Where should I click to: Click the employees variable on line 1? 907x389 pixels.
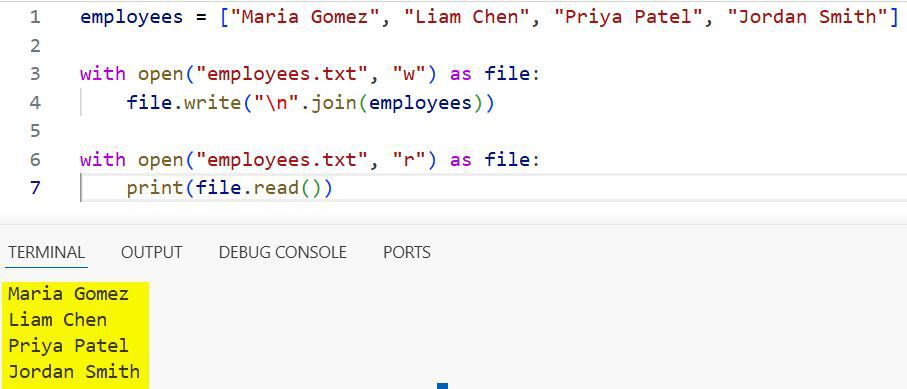pos(131,17)
